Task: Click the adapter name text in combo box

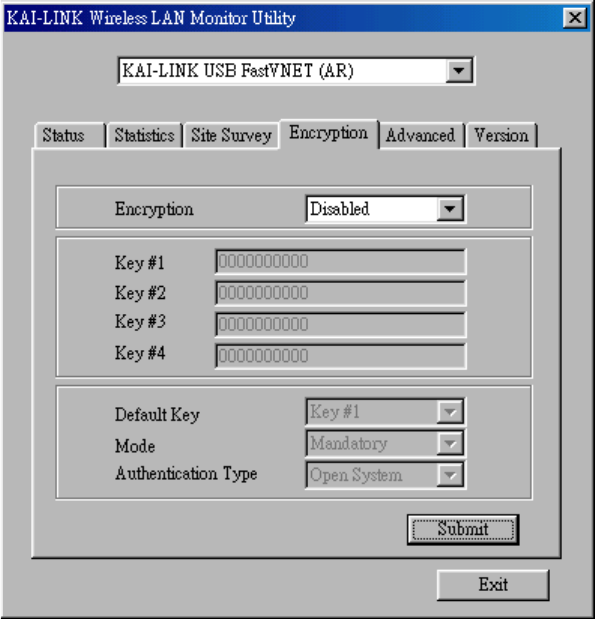Action: coord(238,71)
